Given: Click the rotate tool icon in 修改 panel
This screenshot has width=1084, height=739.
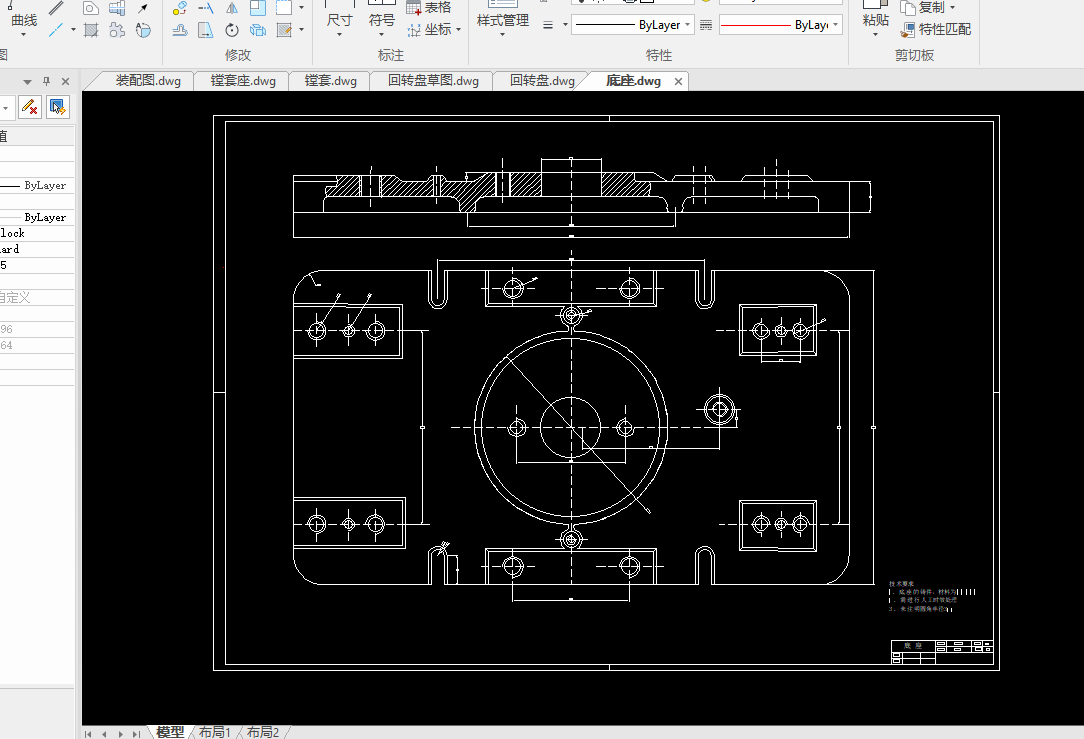Looking at the screenshot, I should pyautogui.click(x=232, y=30).
